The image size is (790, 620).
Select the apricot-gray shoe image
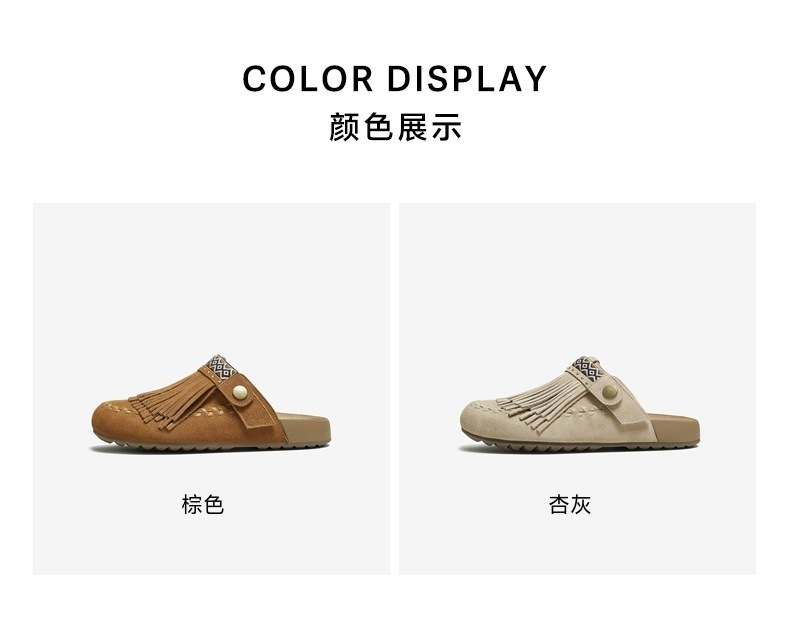tap(579, 403)
